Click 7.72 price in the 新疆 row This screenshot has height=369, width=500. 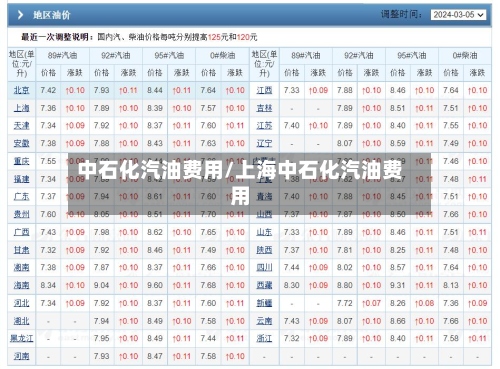[345, 303]
